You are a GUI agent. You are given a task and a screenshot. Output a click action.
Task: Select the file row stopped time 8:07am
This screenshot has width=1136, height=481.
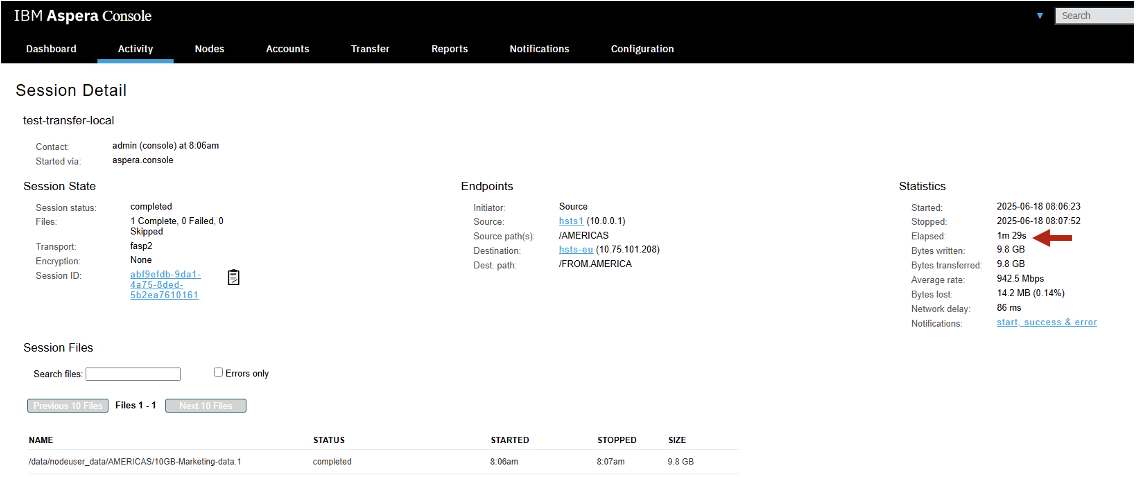(611, 461)
